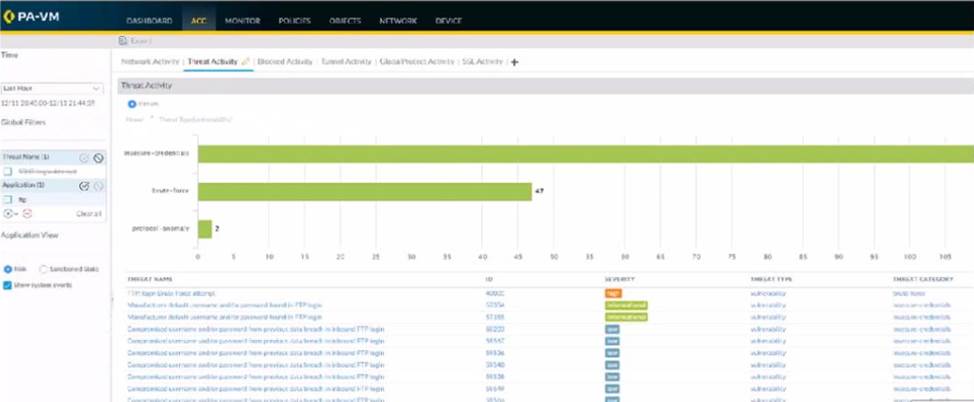
Task: Click Clear all in Global Filters
Action: (90, 214)
